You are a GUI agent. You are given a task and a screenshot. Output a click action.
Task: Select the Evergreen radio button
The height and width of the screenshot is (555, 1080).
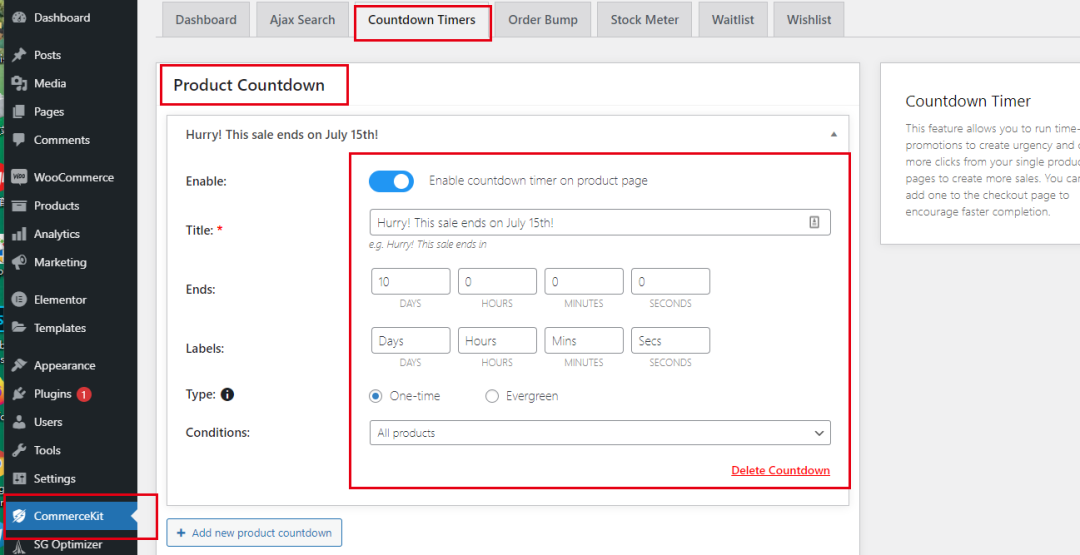pyautogui.click(x=492, y=396)
